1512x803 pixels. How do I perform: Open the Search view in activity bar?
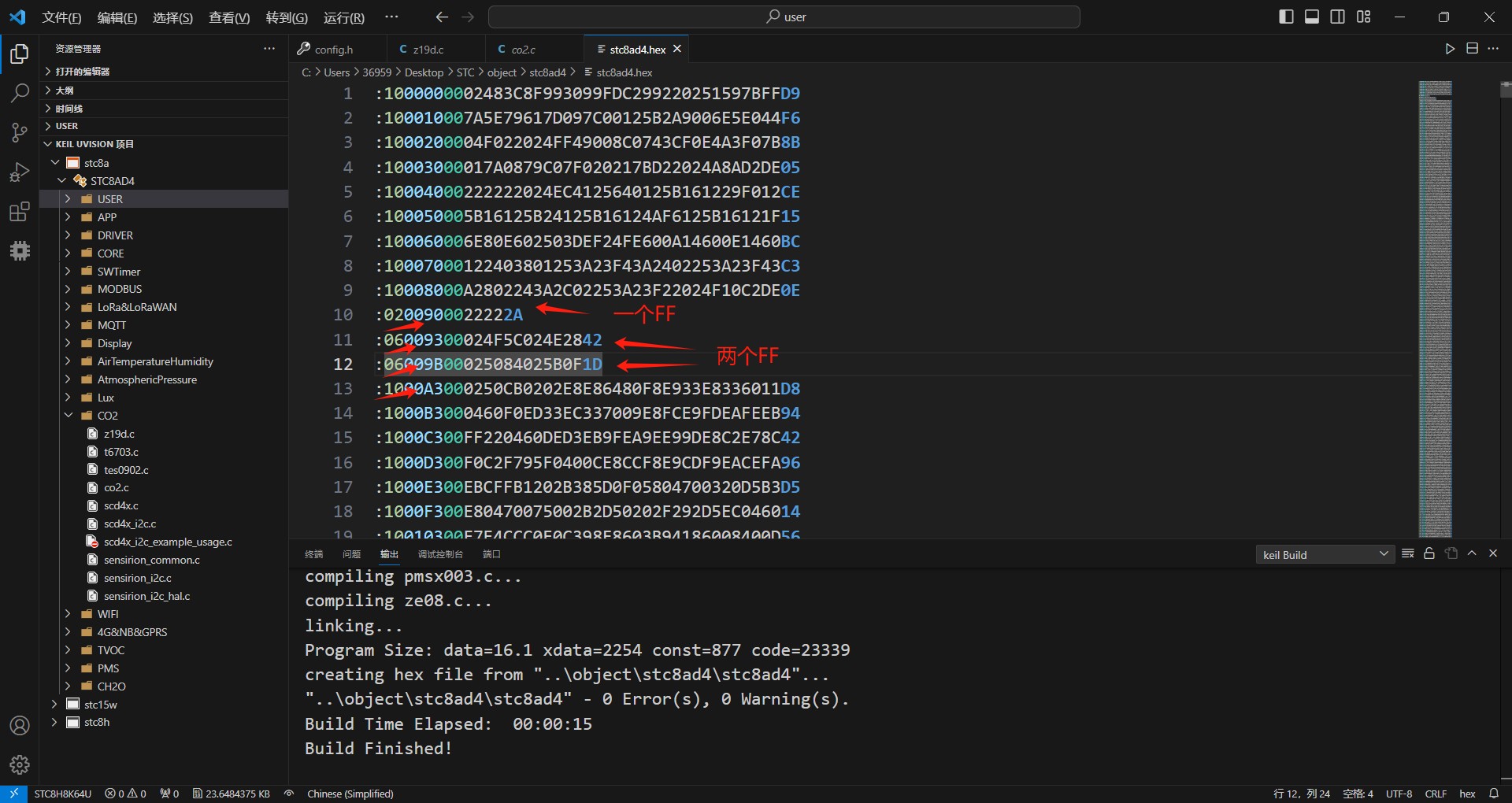pos(20,93)
